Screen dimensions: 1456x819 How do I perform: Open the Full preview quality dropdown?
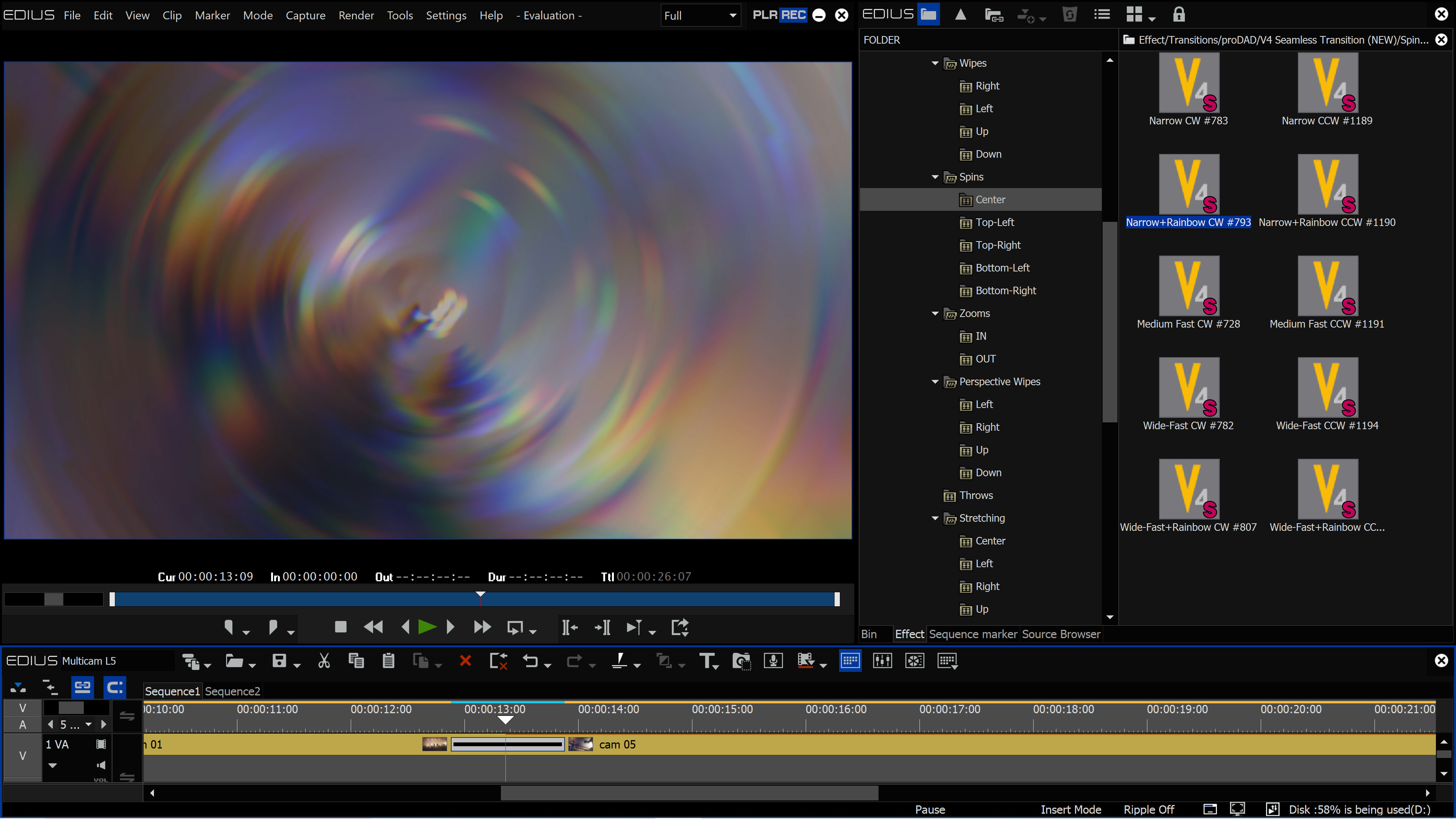point(732,15)
